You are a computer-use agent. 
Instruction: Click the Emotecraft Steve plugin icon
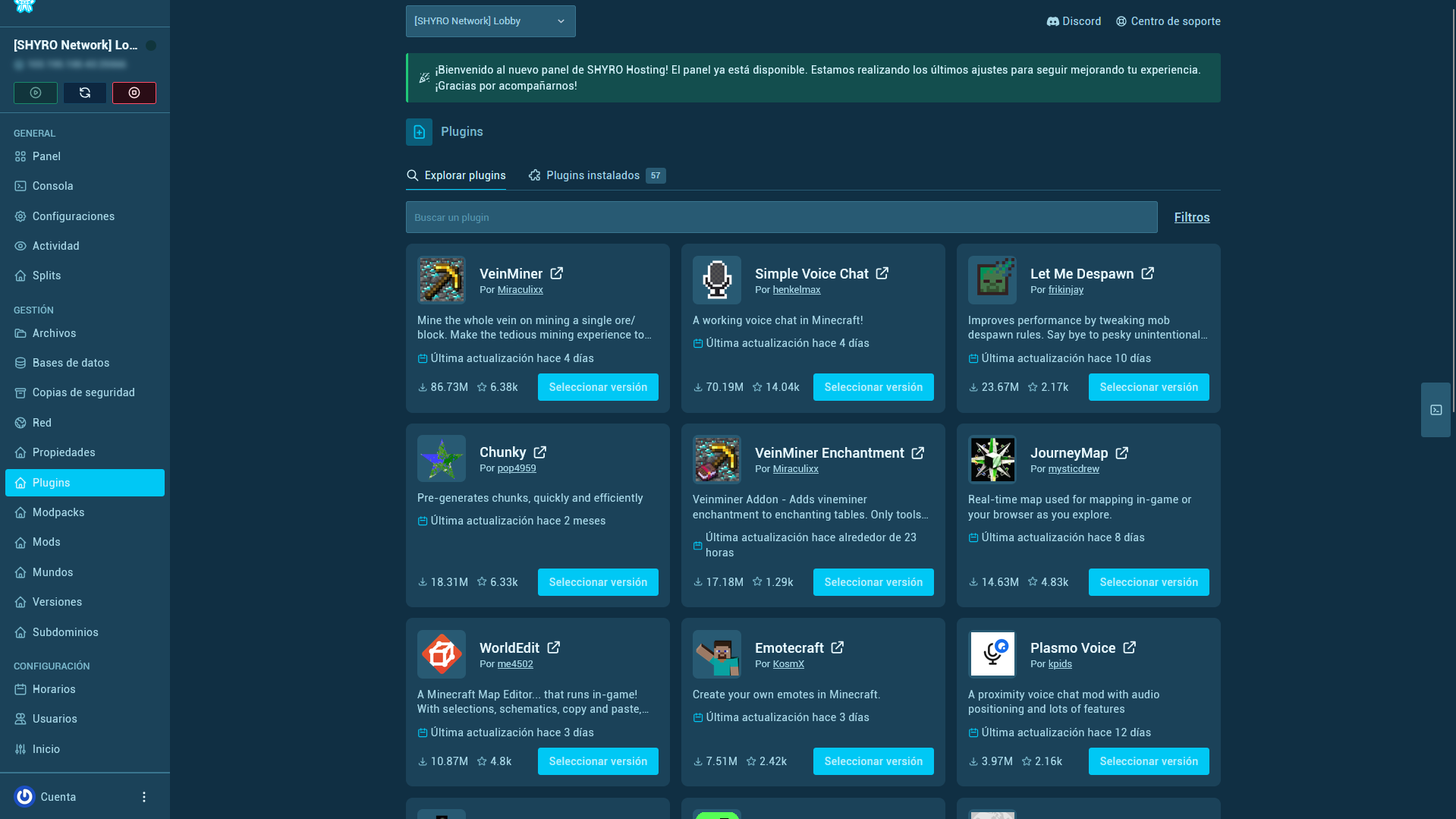717,654
